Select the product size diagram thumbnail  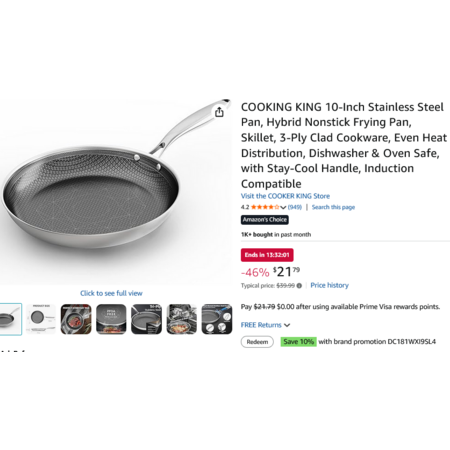[x=41, y=319]
